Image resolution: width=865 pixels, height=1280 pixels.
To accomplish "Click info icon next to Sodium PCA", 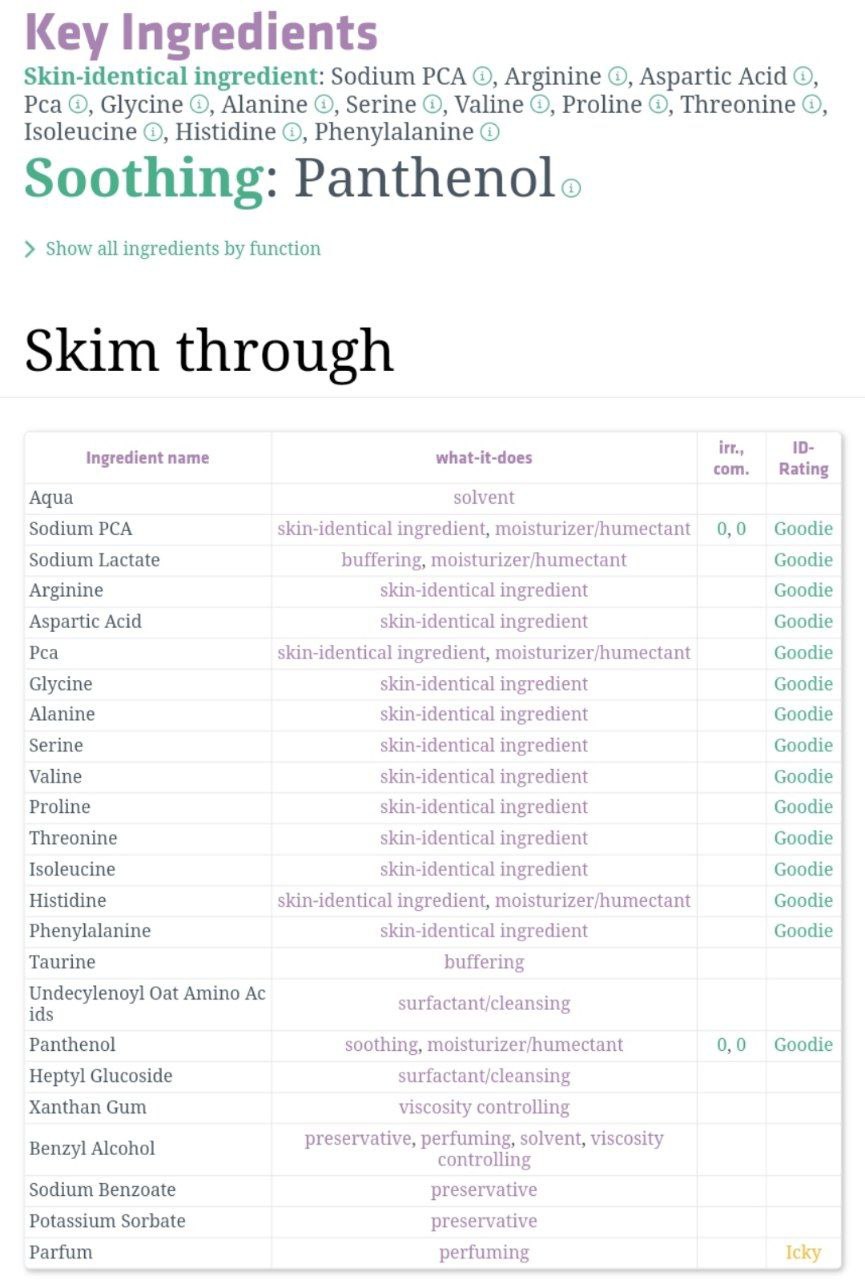I will point(483,77).
